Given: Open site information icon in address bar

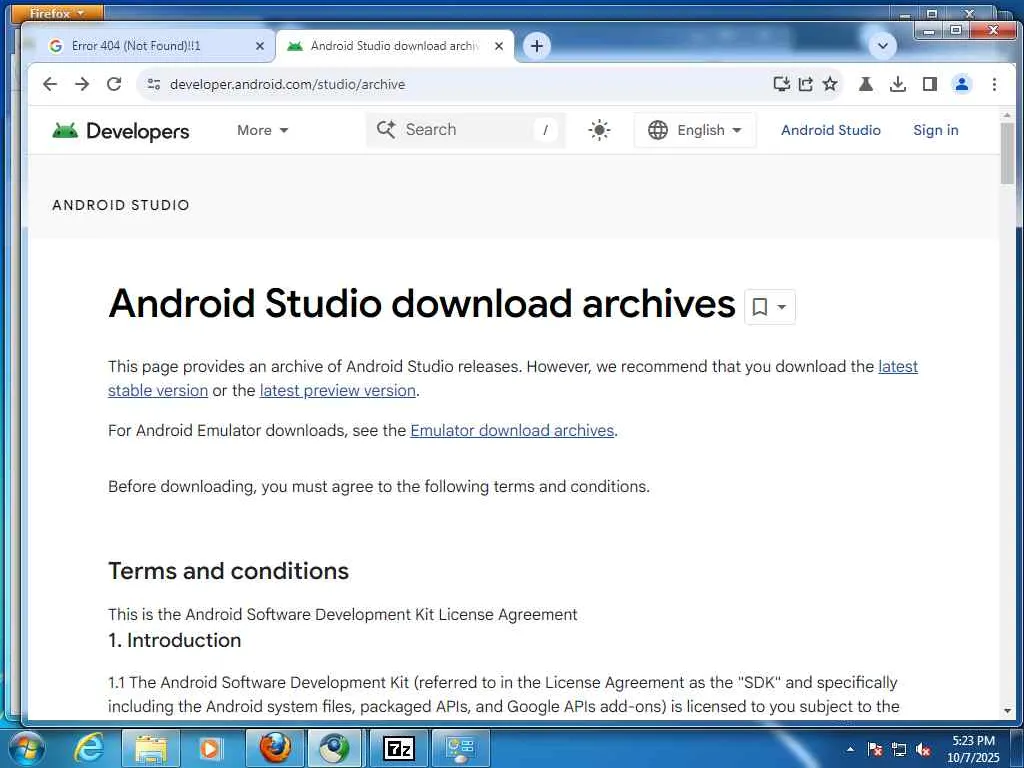Looking at the screenshot, I should pyautogui.click(x=154, y=84).
